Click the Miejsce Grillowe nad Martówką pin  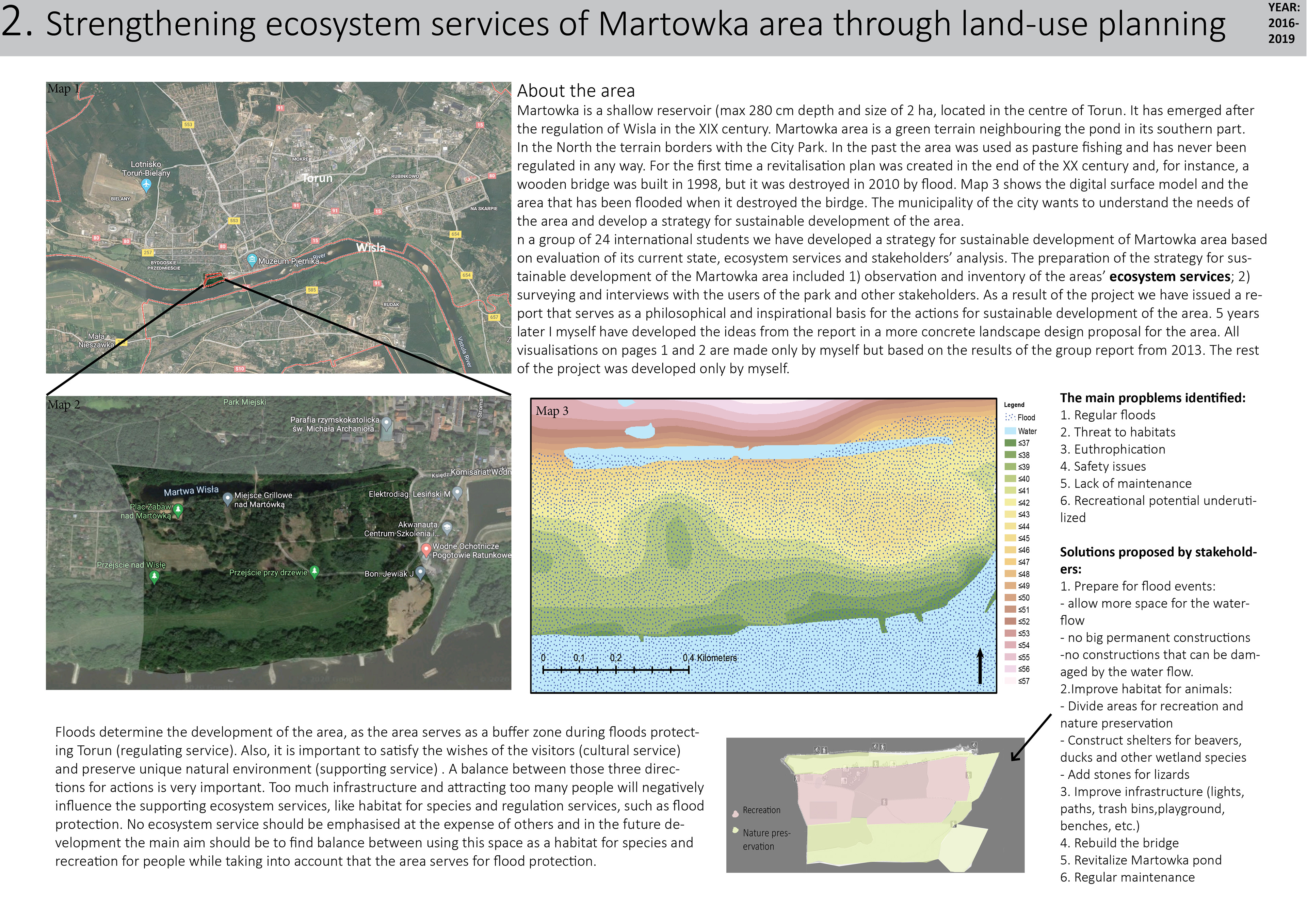click(x=227, y=498)
